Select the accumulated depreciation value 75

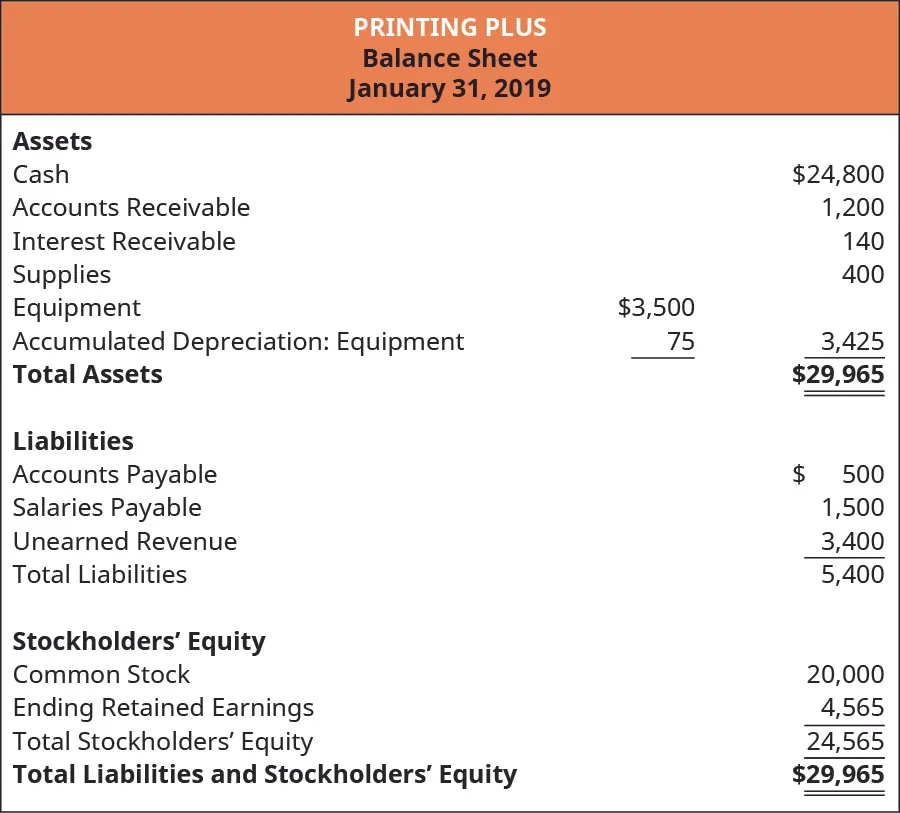click(681, 341)
